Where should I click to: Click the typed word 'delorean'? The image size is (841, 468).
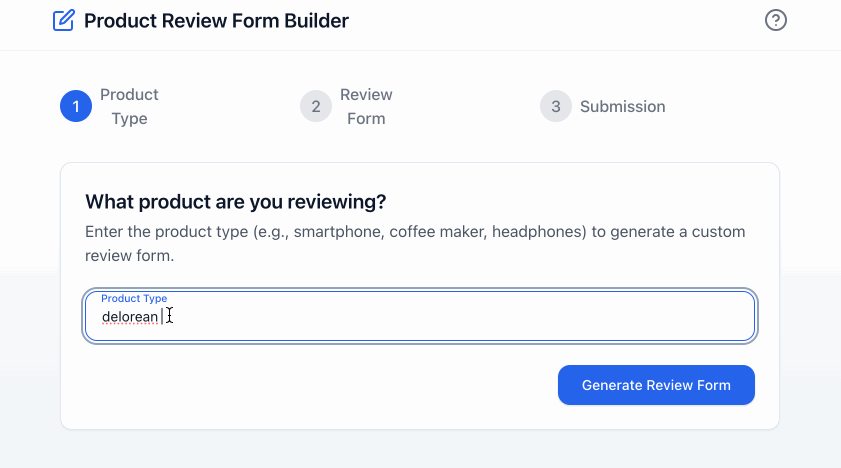click(130, 317)
